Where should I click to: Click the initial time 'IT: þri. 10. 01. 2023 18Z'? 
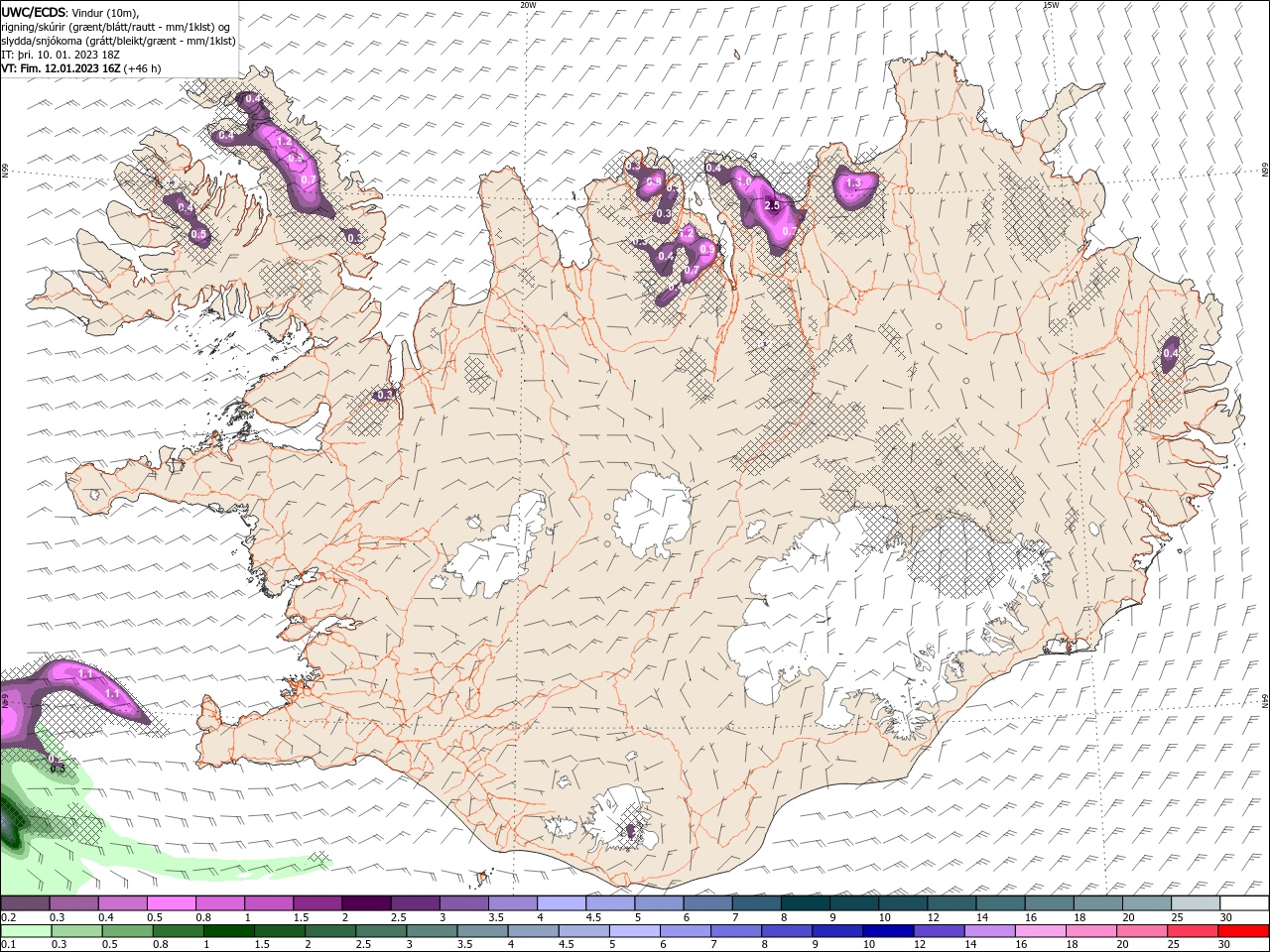61,55
